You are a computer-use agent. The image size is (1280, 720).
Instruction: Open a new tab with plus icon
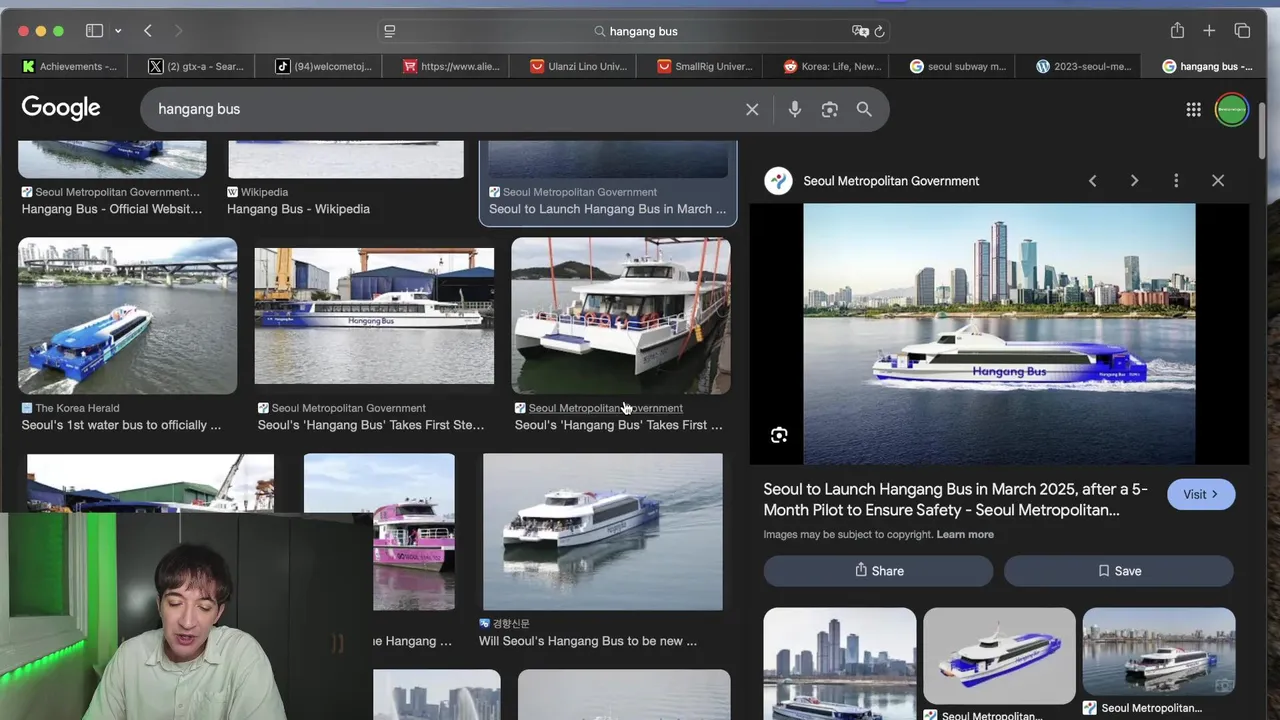pos(1209,31)
